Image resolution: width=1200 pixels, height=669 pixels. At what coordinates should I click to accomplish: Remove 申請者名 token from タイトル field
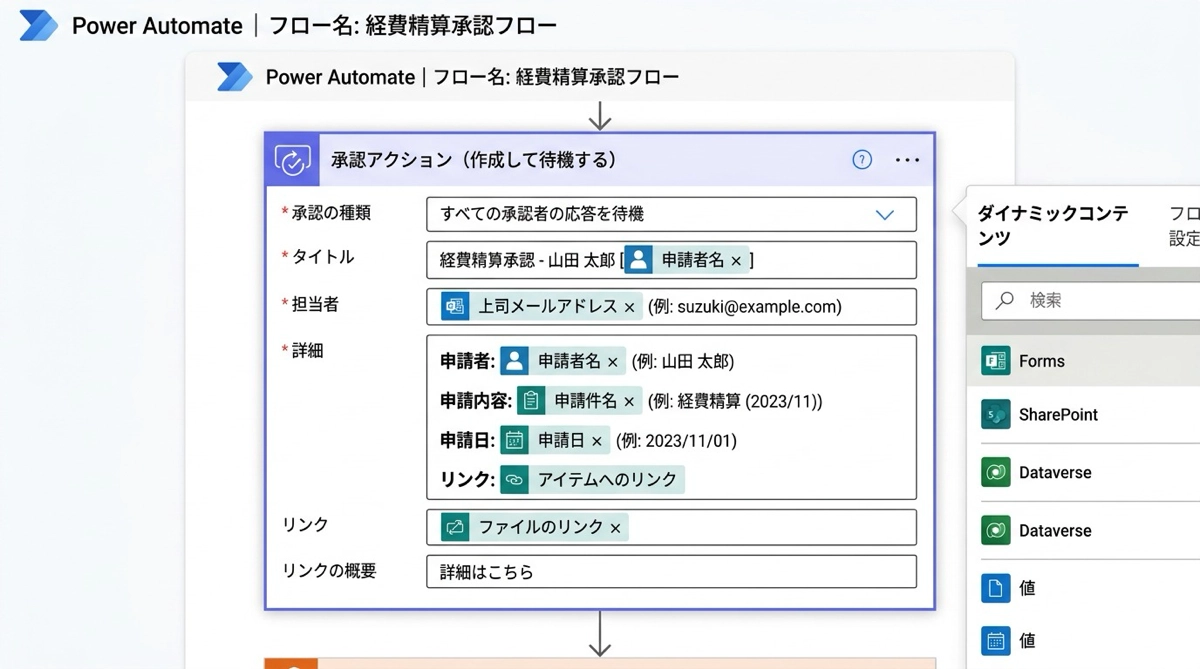coord(737,261)
